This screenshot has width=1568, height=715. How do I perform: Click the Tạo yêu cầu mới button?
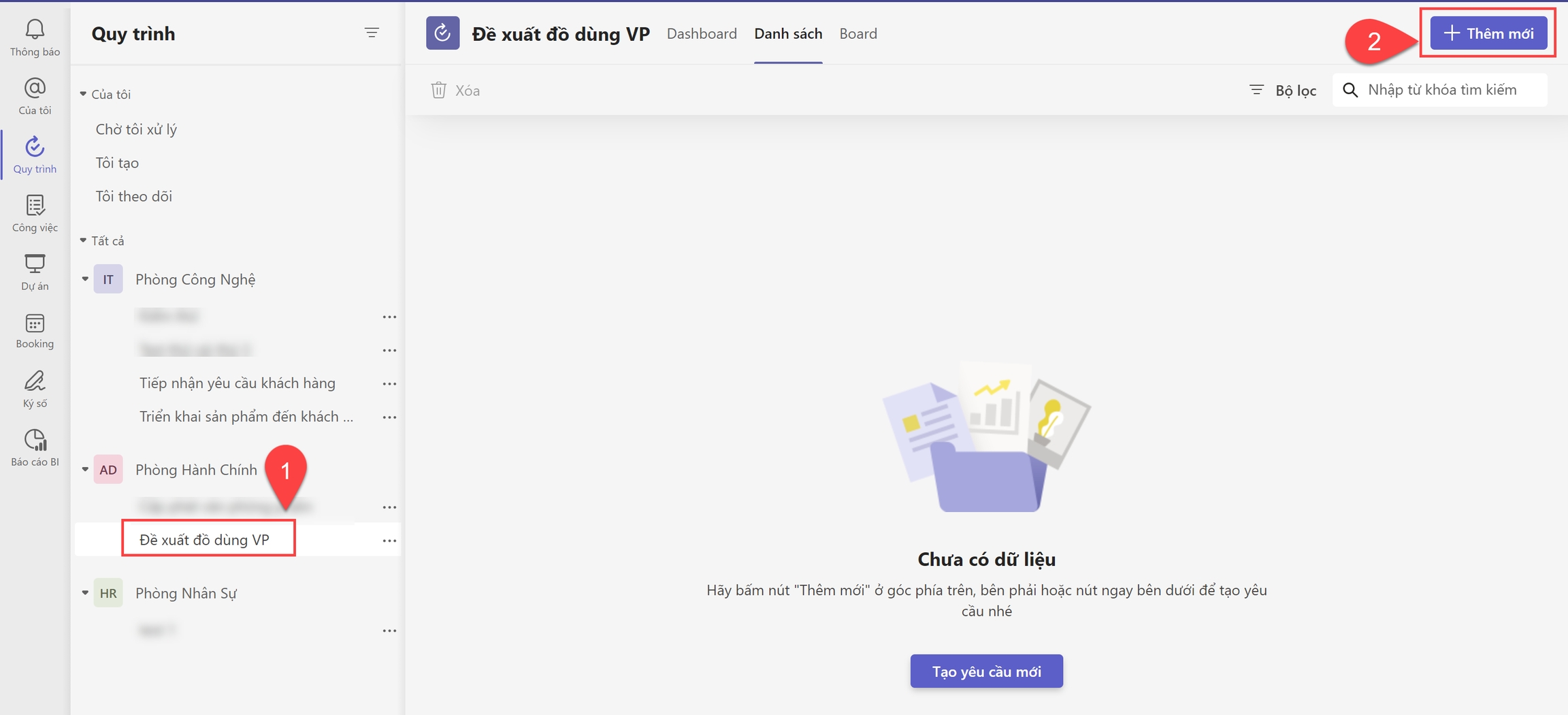click(986, 671)
